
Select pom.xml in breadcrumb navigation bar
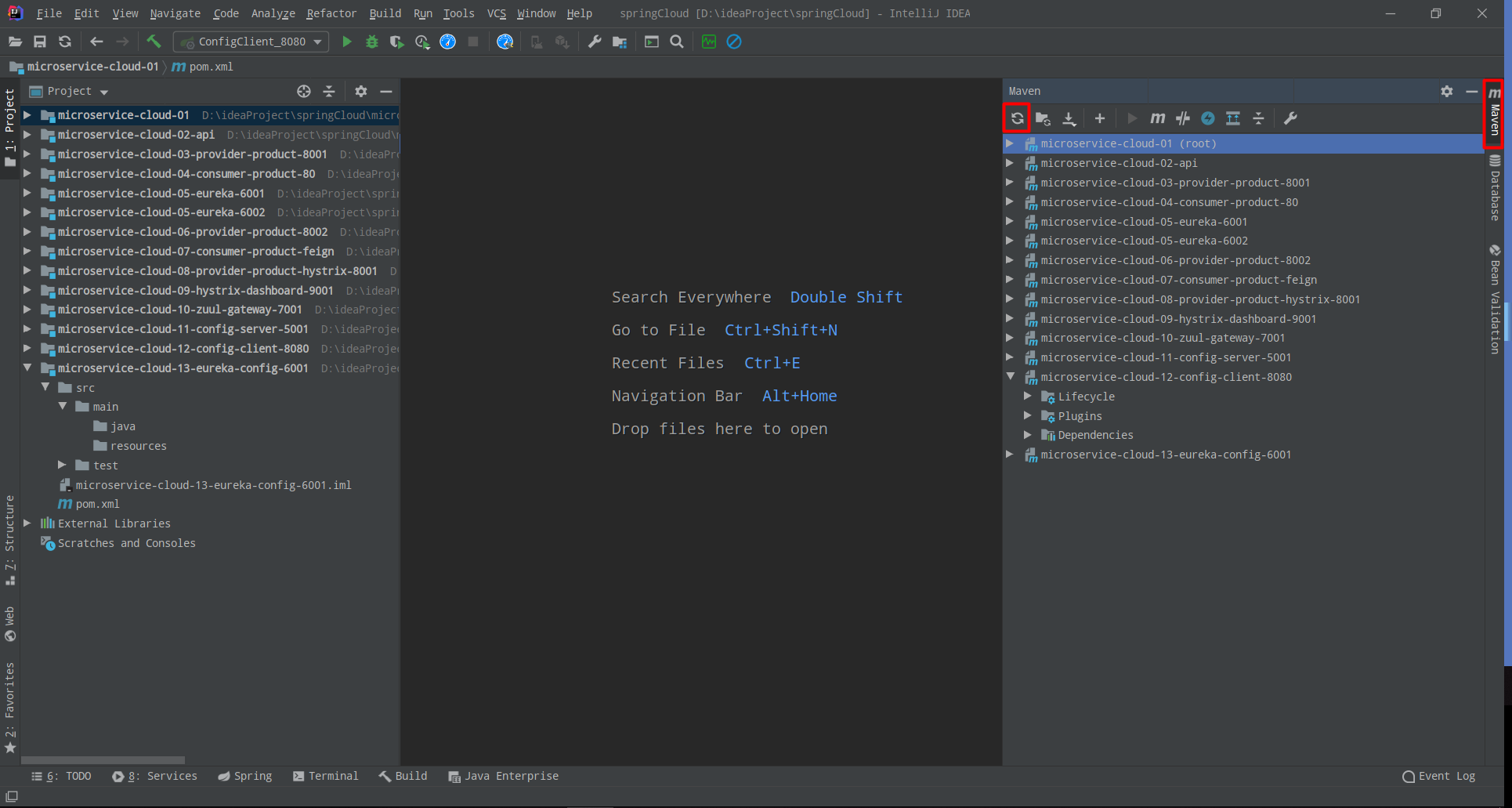coord(202,67)
